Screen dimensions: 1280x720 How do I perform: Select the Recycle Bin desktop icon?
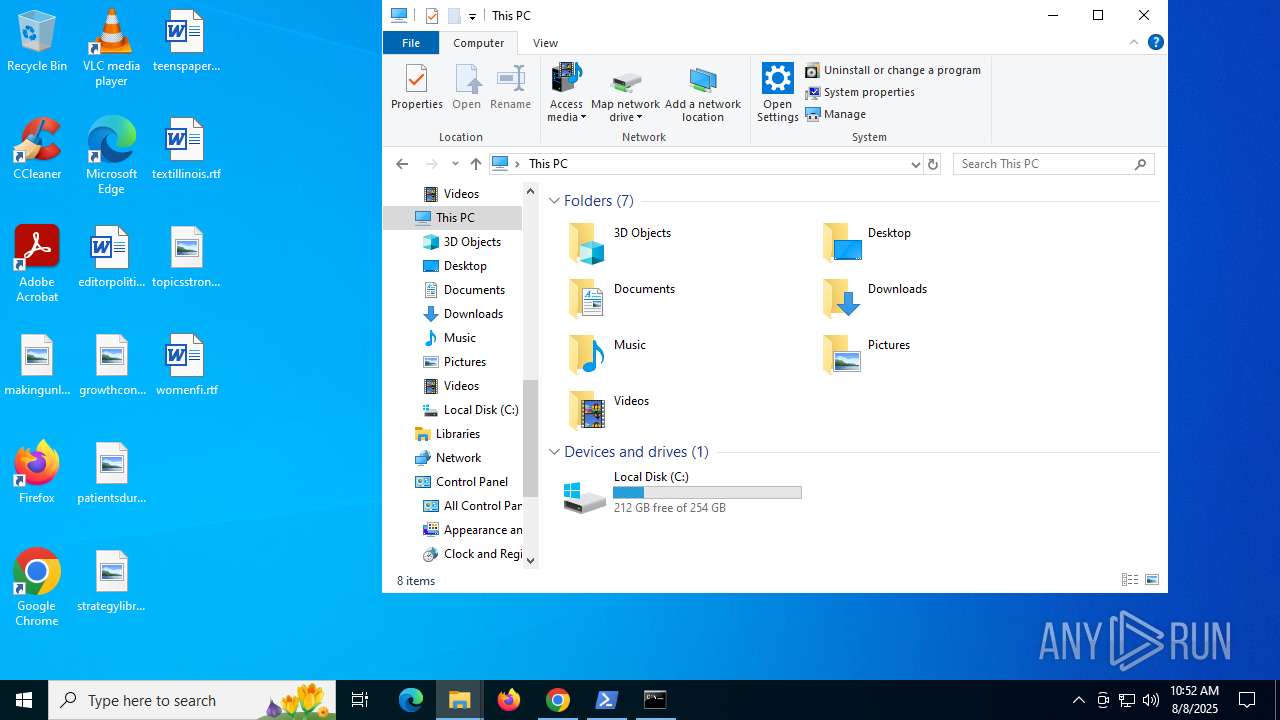(x=37, y=42)
